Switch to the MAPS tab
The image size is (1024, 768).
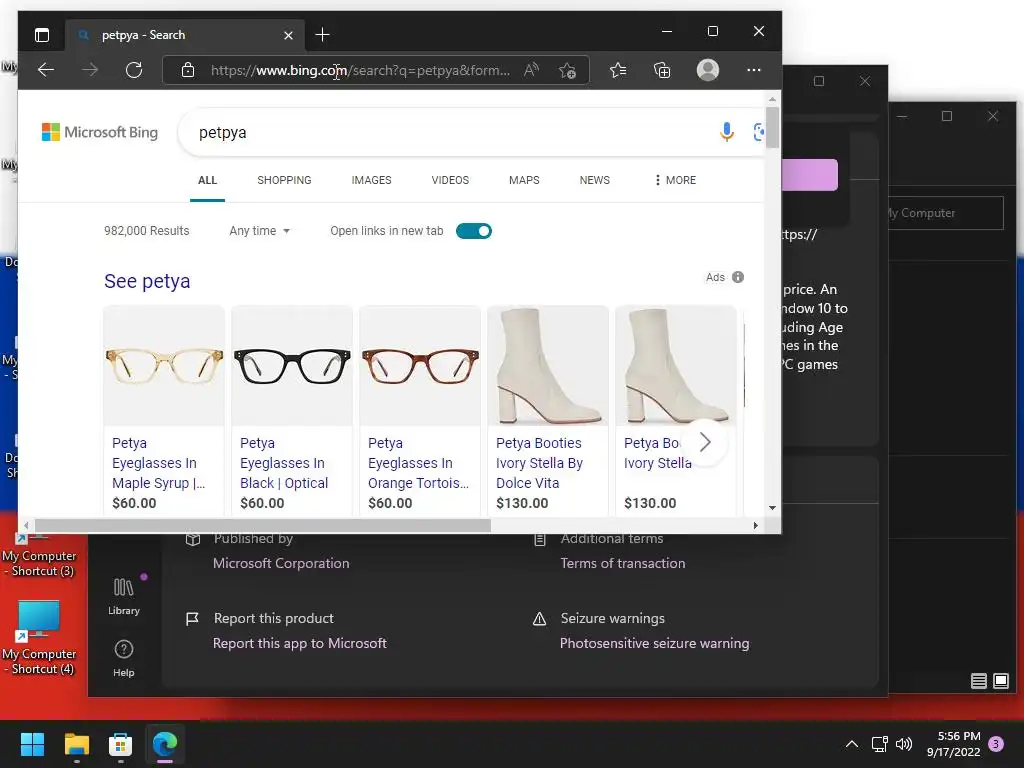[x=524, y=180]
